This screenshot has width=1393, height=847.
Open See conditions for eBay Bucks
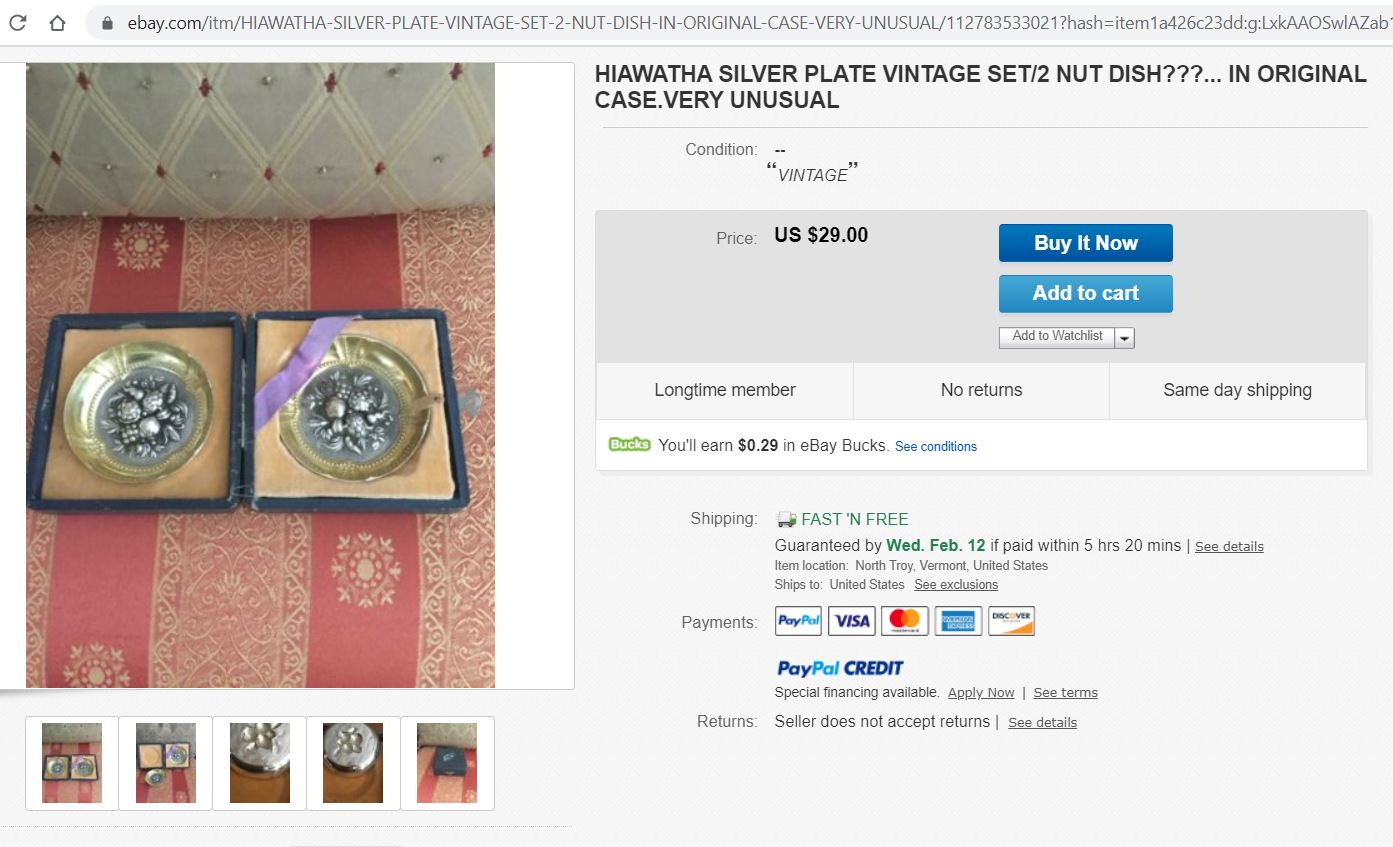pos(936,446)
